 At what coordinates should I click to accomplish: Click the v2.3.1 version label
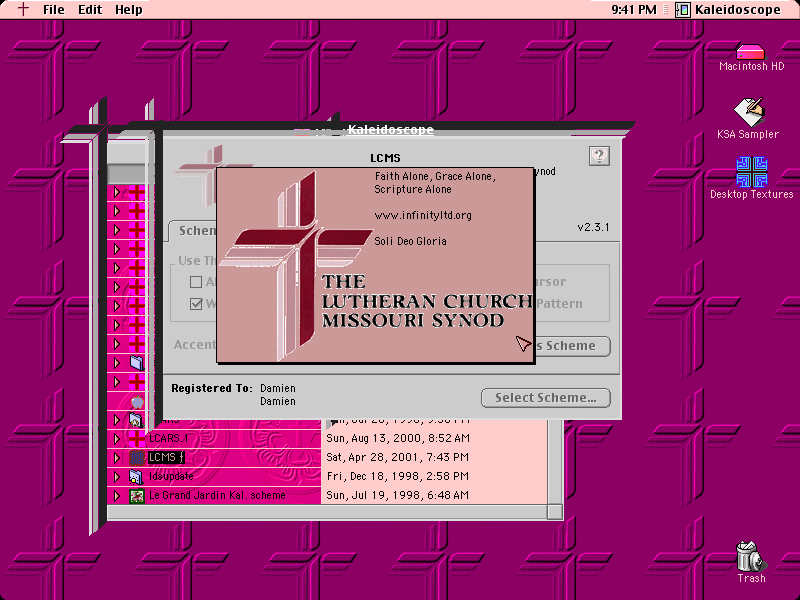click(593, 228)
